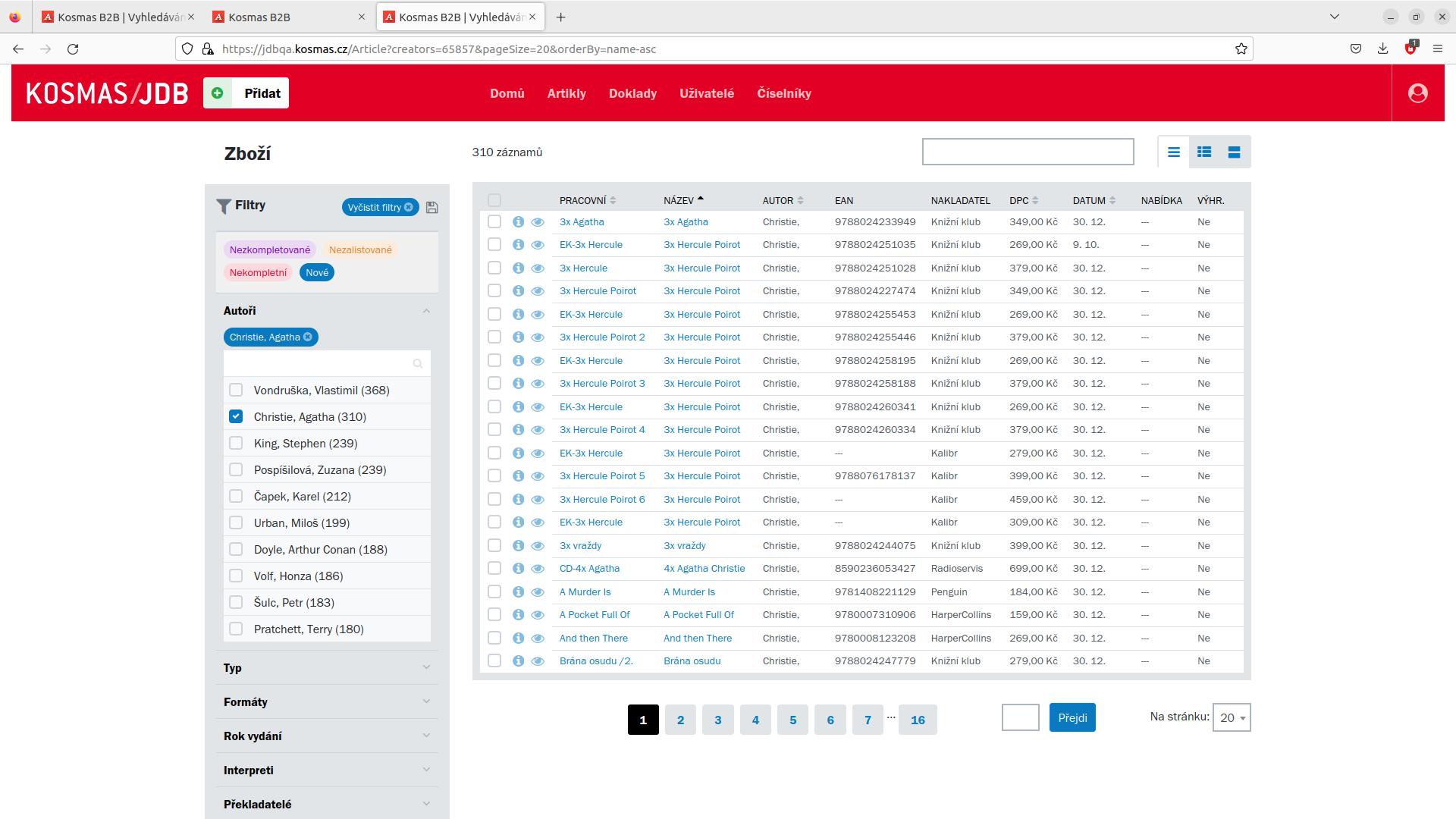This screenshot has width=1456, height=819.
Task: Click eye preview icon for 3x vraždy row
Action: tap(538, 546)
